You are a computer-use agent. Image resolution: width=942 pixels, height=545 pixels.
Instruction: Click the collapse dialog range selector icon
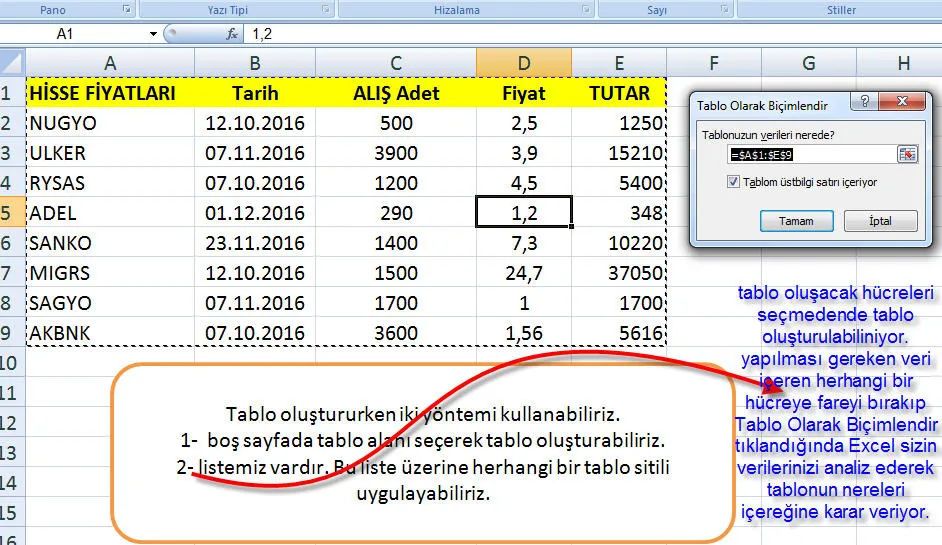[906, 154]
